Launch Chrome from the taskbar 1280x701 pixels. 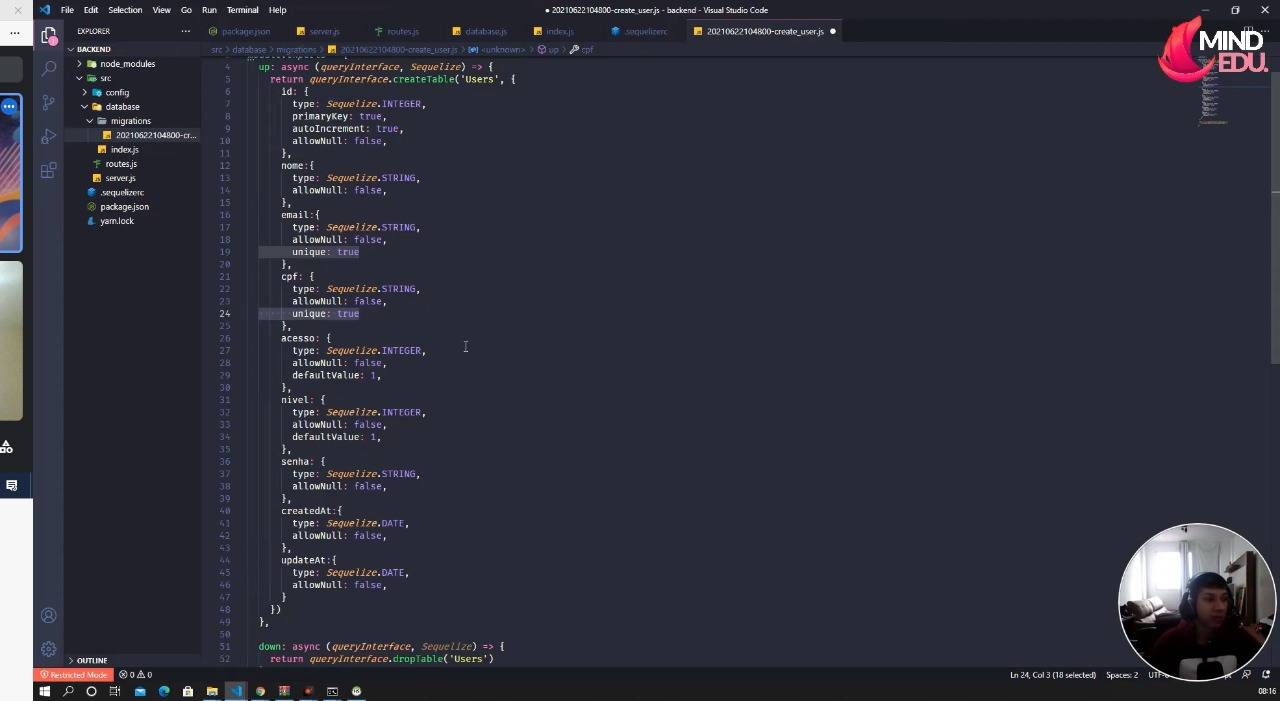(x=260, y=691)
